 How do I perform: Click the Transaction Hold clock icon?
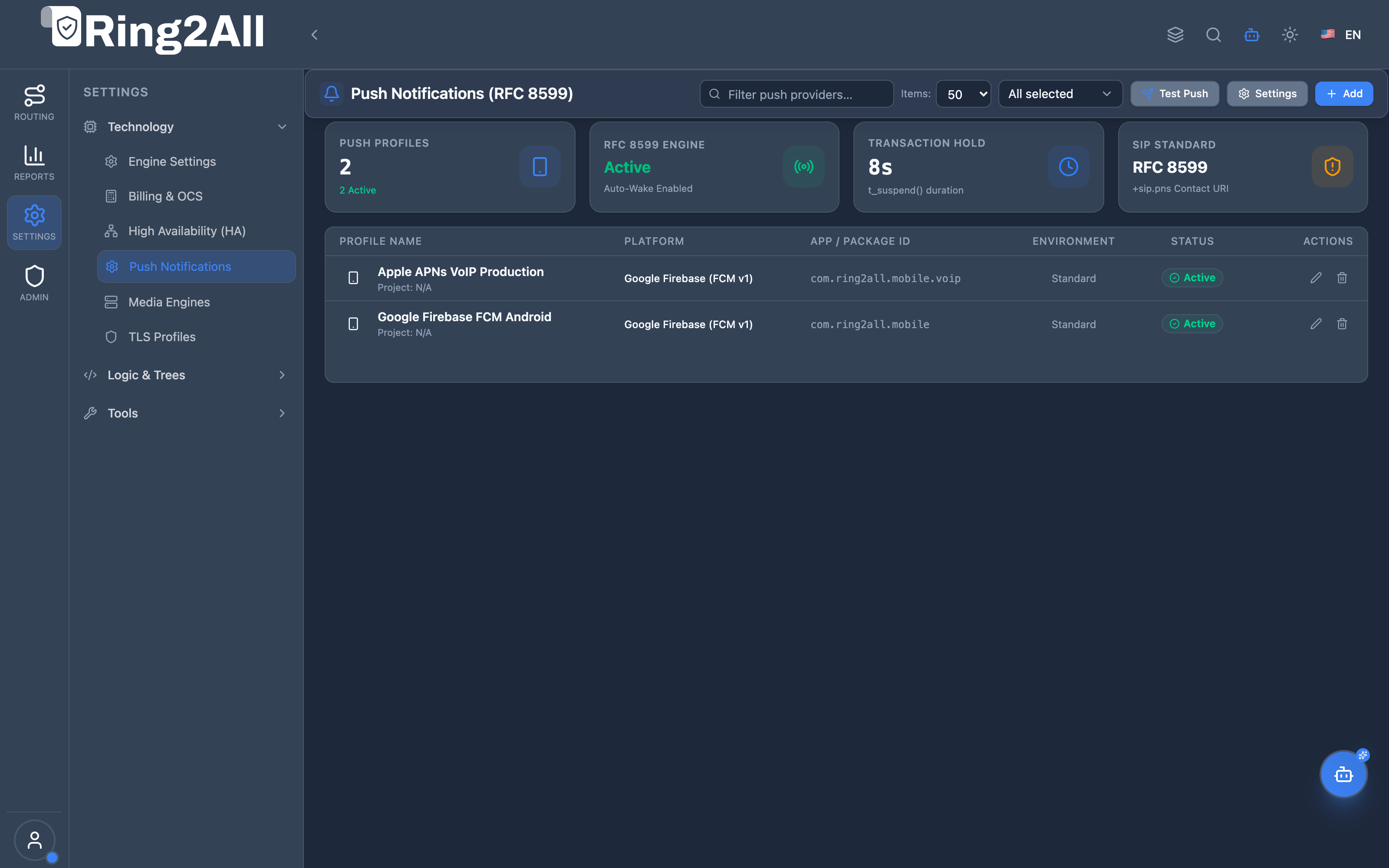point(1068,167)
